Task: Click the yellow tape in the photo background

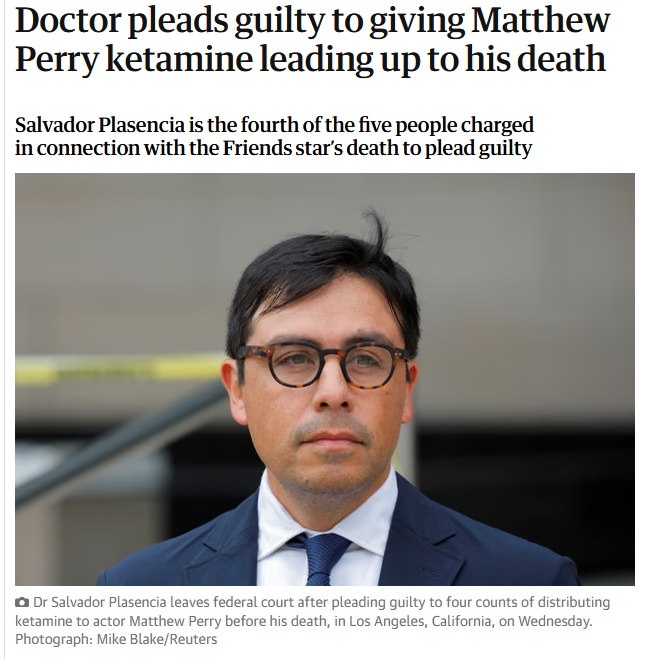Action: 121,368
